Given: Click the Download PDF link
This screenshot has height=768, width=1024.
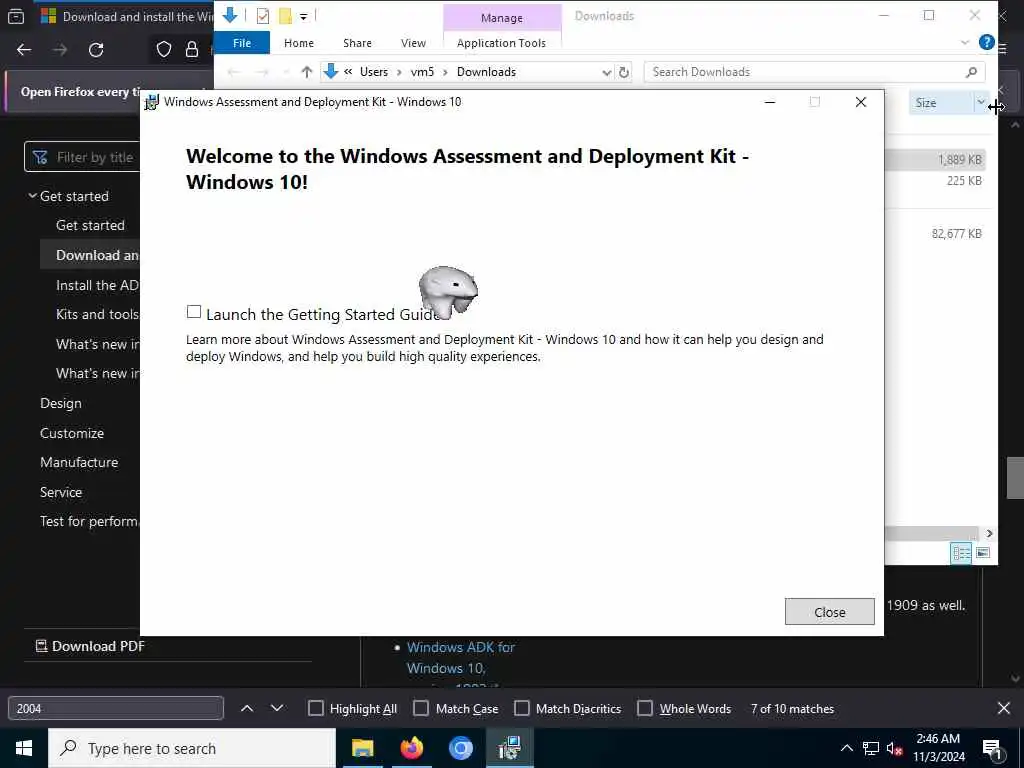Looking at the screenshot, I should click(x=90, y=646).
